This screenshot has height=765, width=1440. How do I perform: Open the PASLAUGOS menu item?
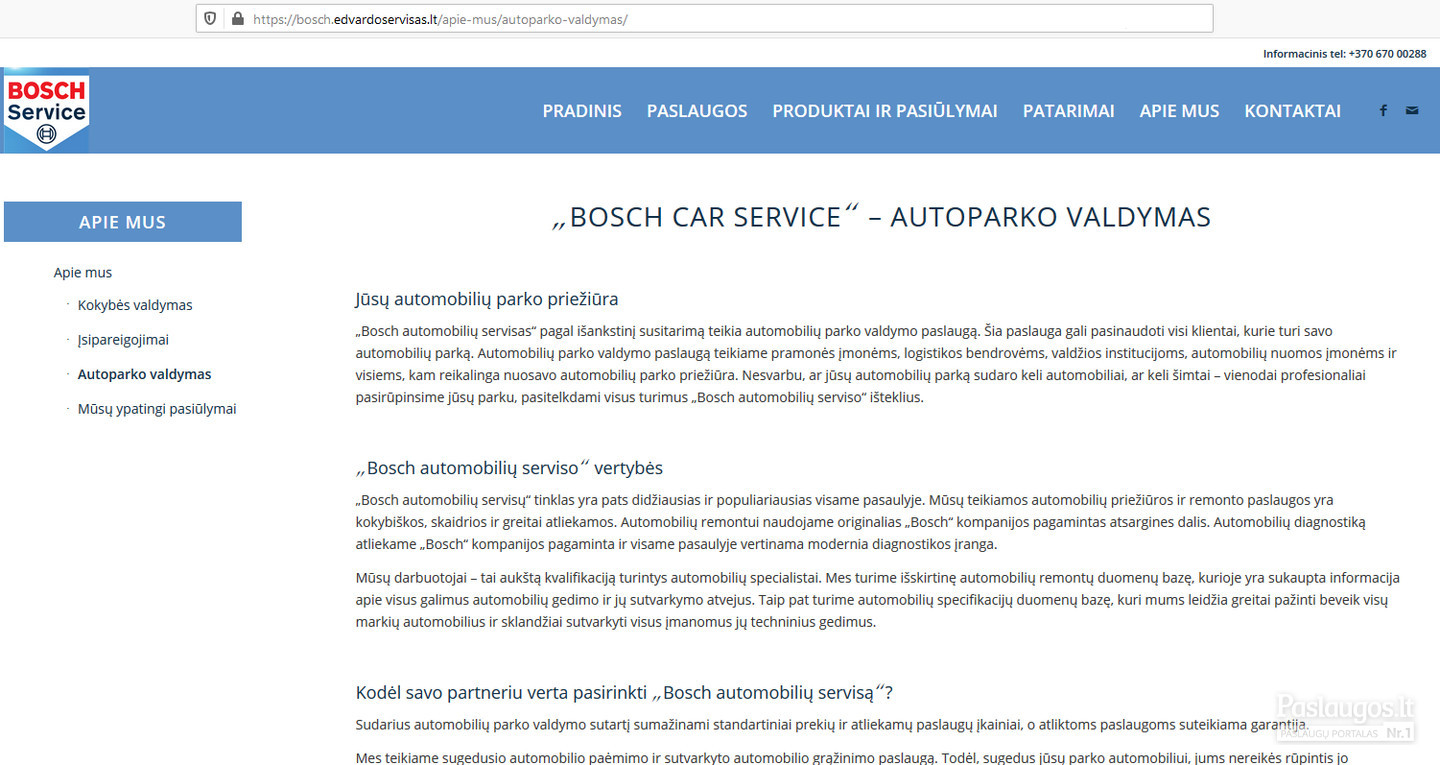(x=697, y=111)
